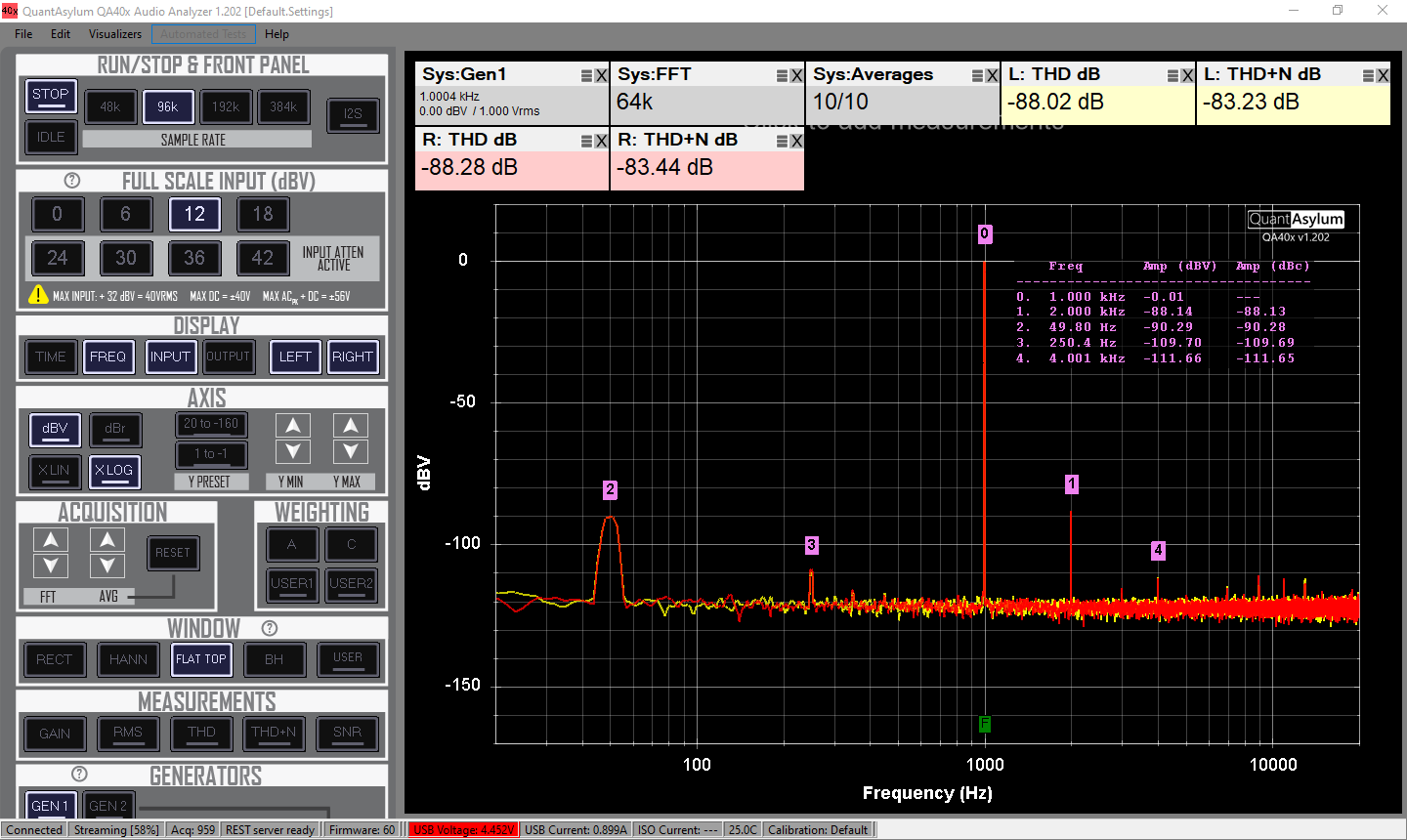Select marker 4 on the 4 kHz harmonic
The width and height of the screenshot is (1407, 840).
click(x=1158, y=550)
